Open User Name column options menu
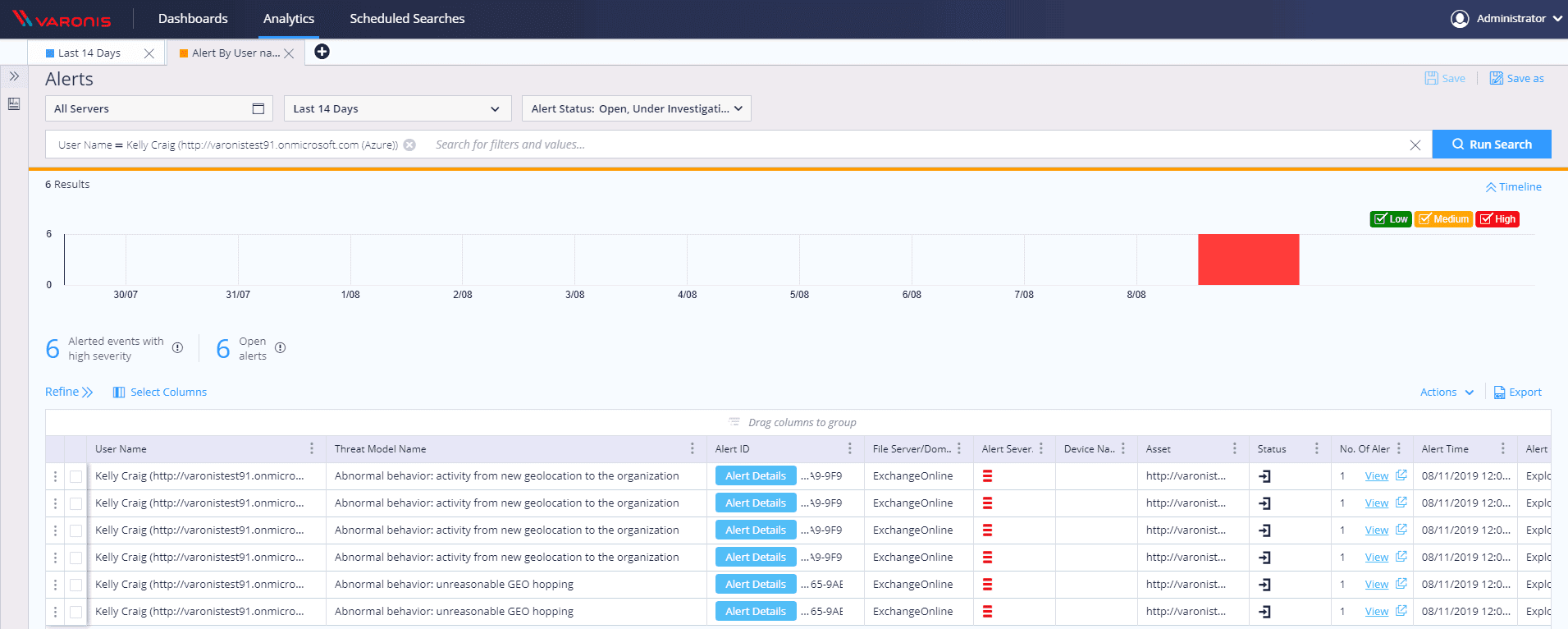Screen dimensions: 1568x629 click(x=312, y=448)
